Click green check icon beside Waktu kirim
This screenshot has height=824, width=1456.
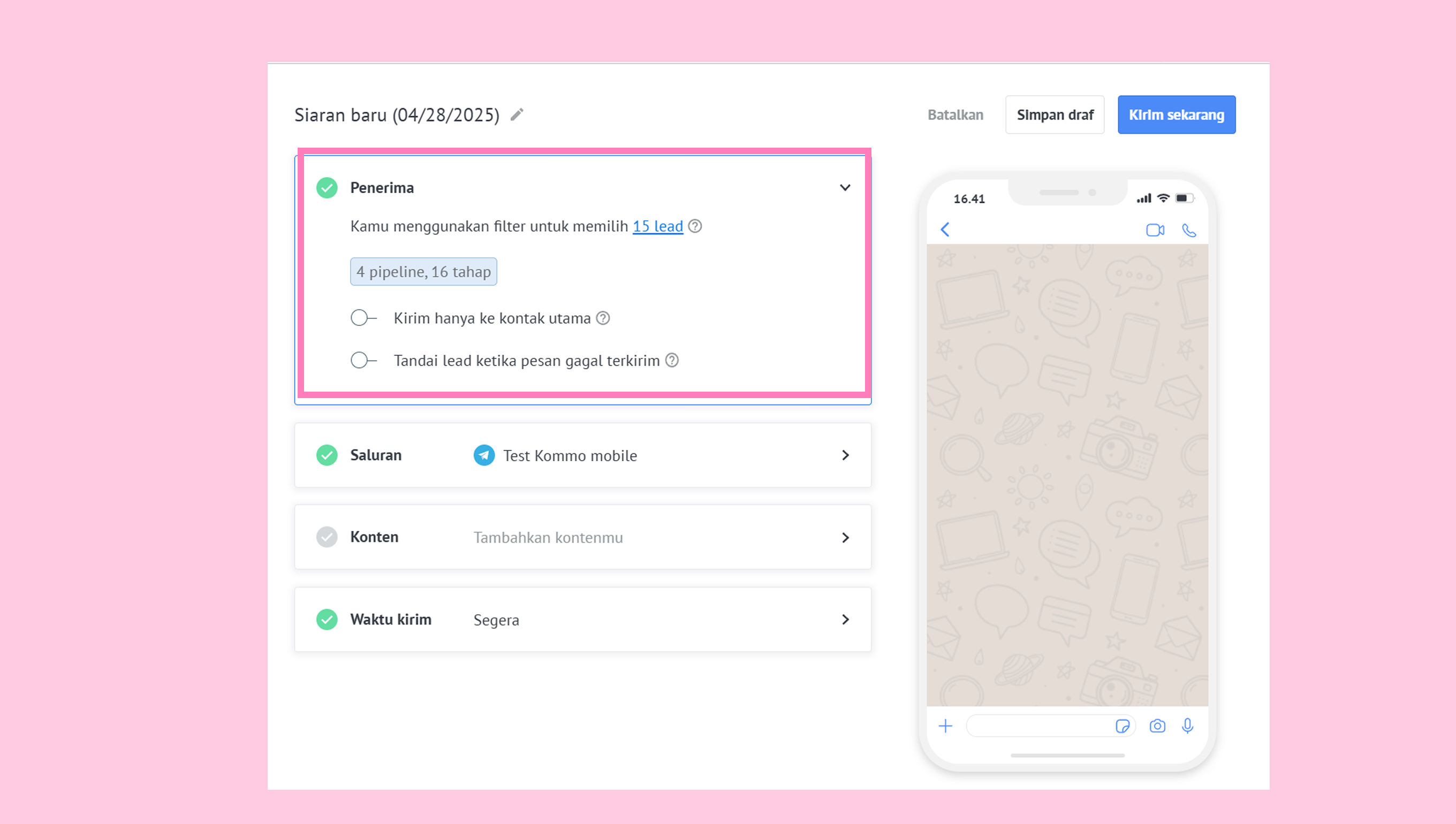[x=327, y=620]
